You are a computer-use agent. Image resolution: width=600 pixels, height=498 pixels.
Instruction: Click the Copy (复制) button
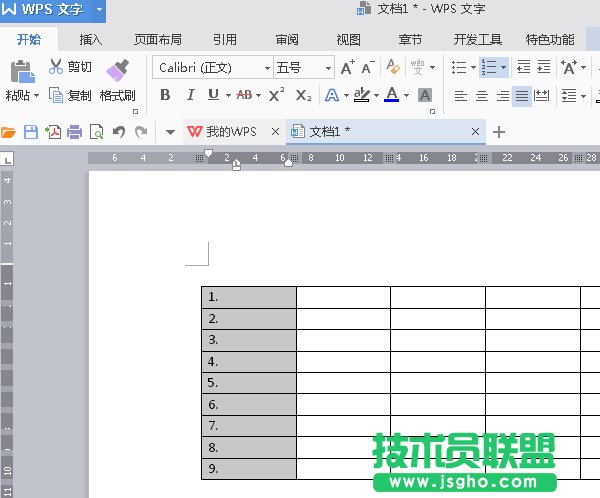tap(70, 96)
